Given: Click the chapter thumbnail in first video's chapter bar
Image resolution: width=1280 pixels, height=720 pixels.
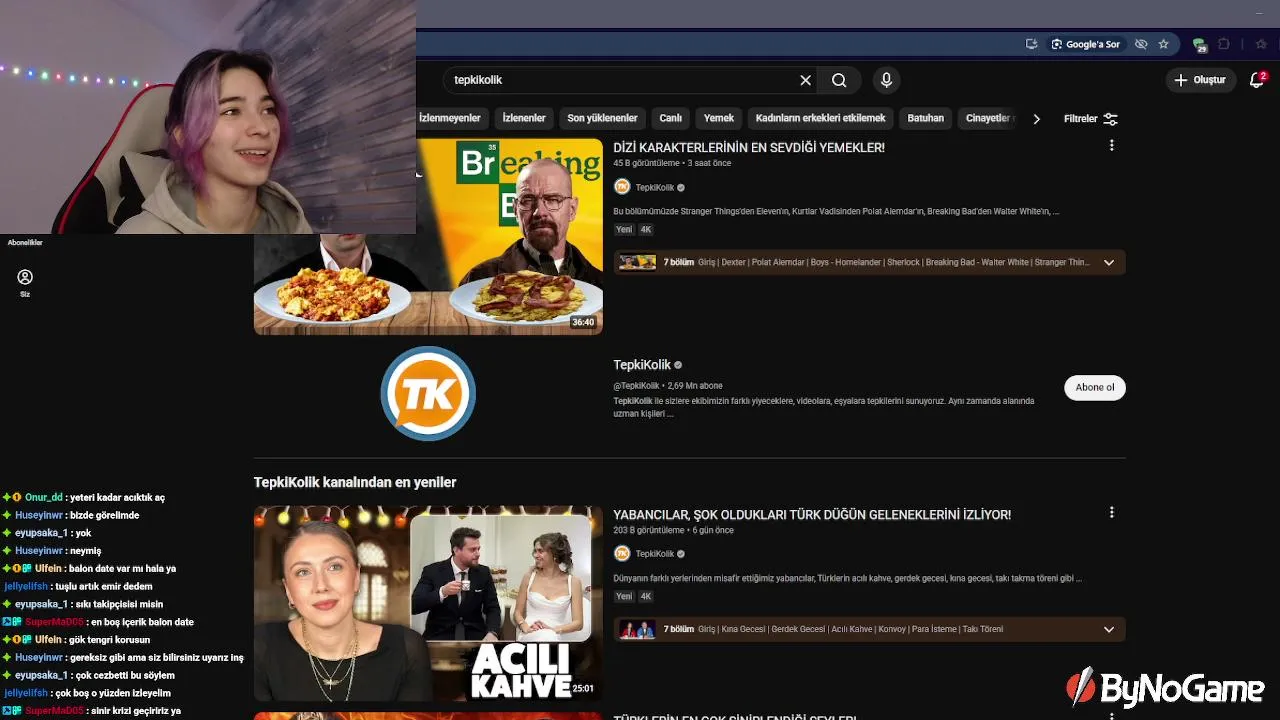Looking at the screenshot, I should tap(638, 262).
